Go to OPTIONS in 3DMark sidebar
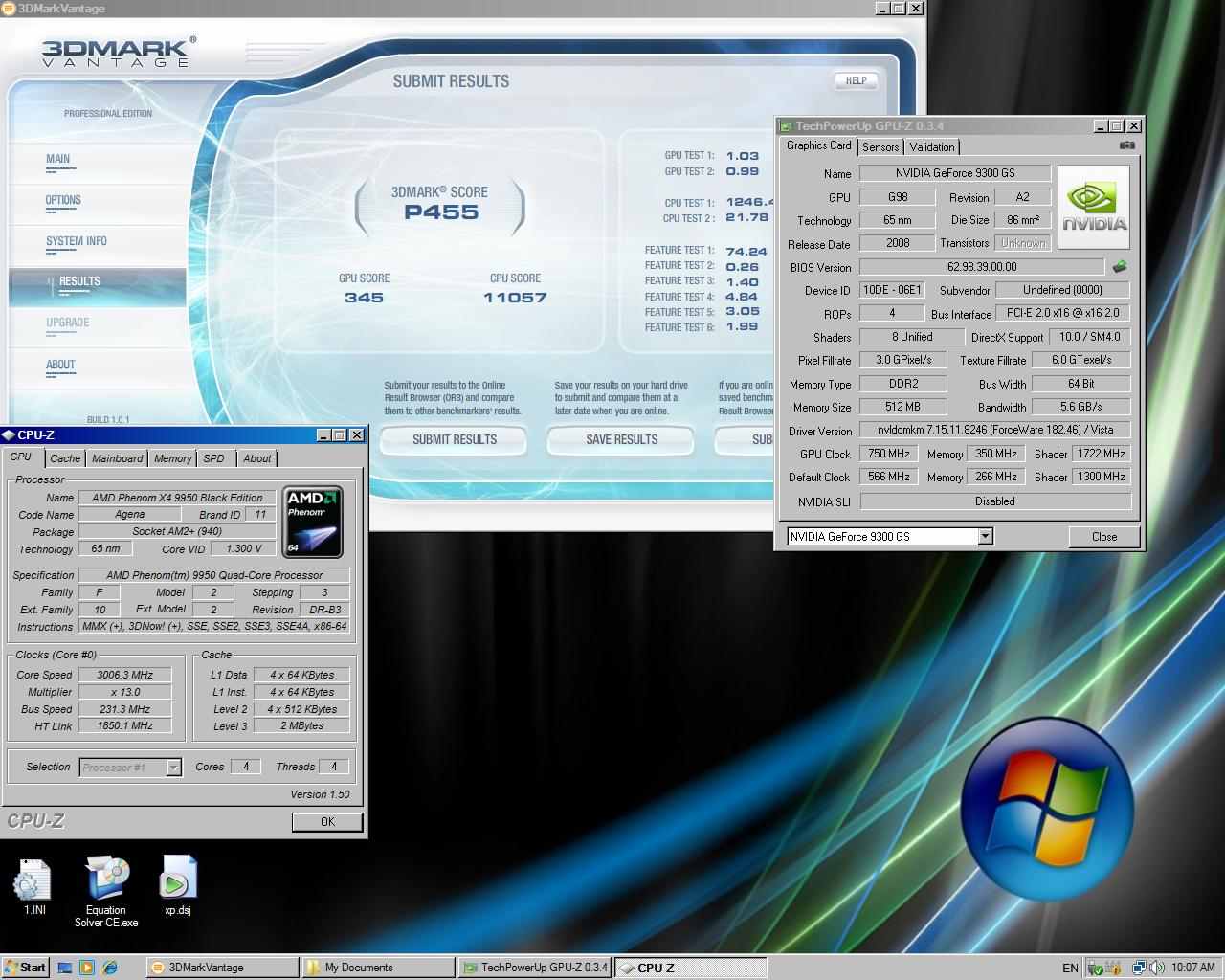 pos(63,200)
